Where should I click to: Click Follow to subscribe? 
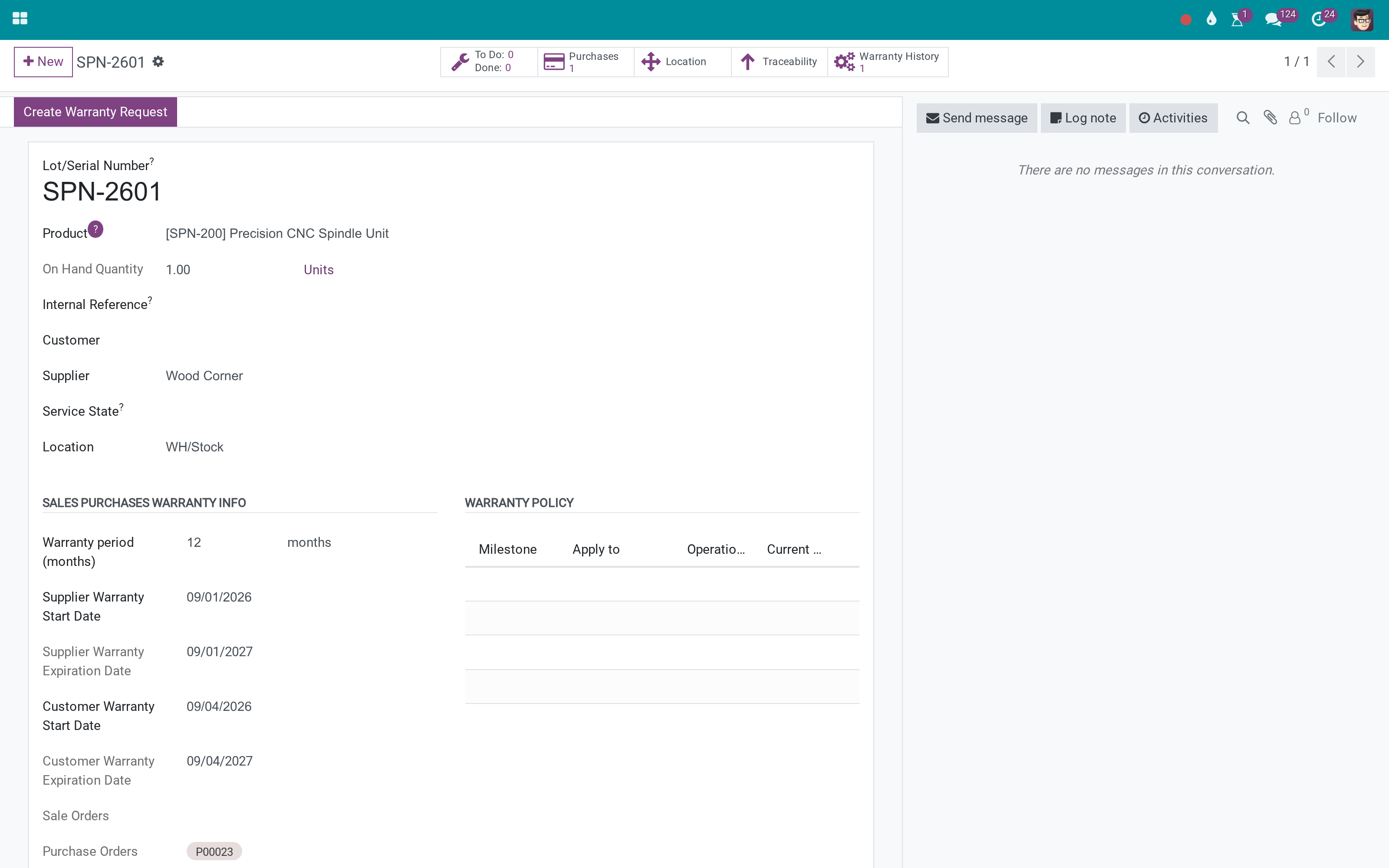[1337, 118]
